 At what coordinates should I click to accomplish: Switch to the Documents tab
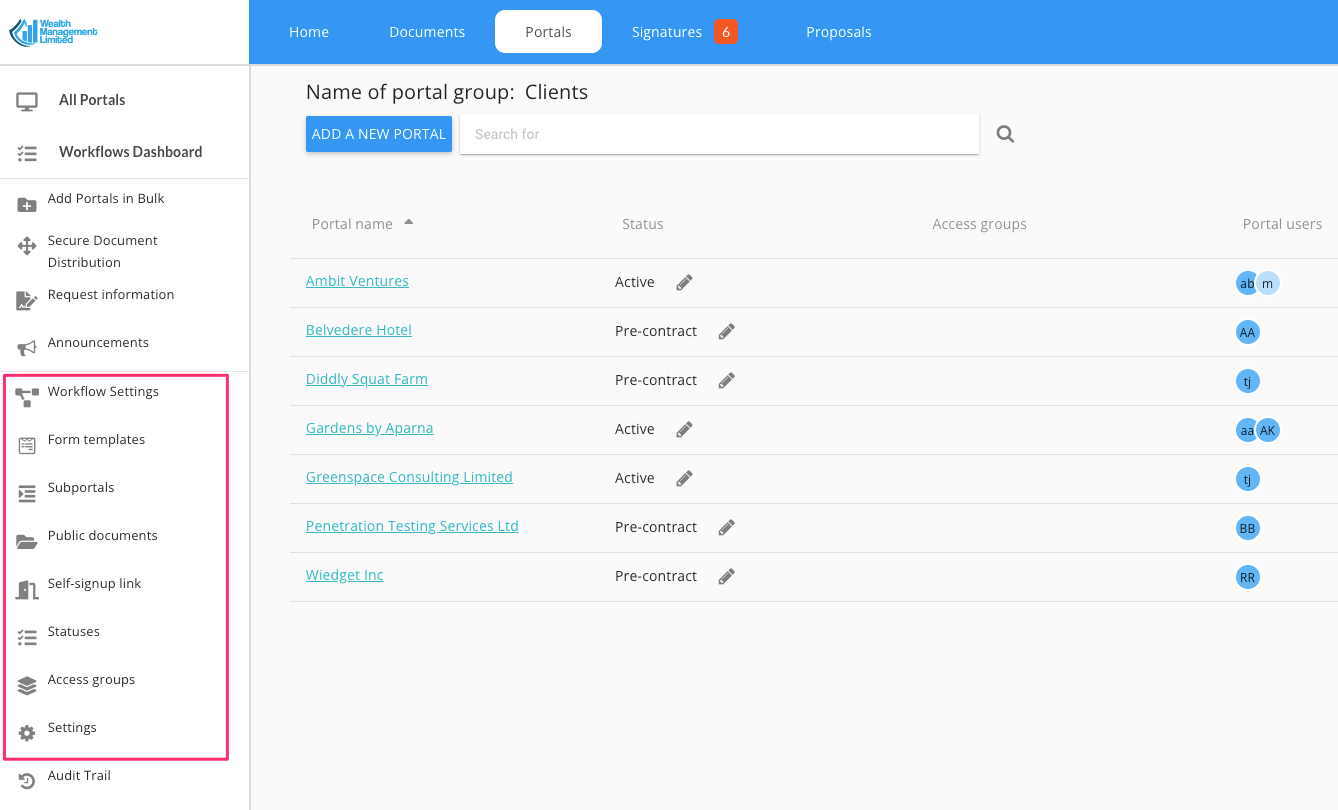click(427, 32)
